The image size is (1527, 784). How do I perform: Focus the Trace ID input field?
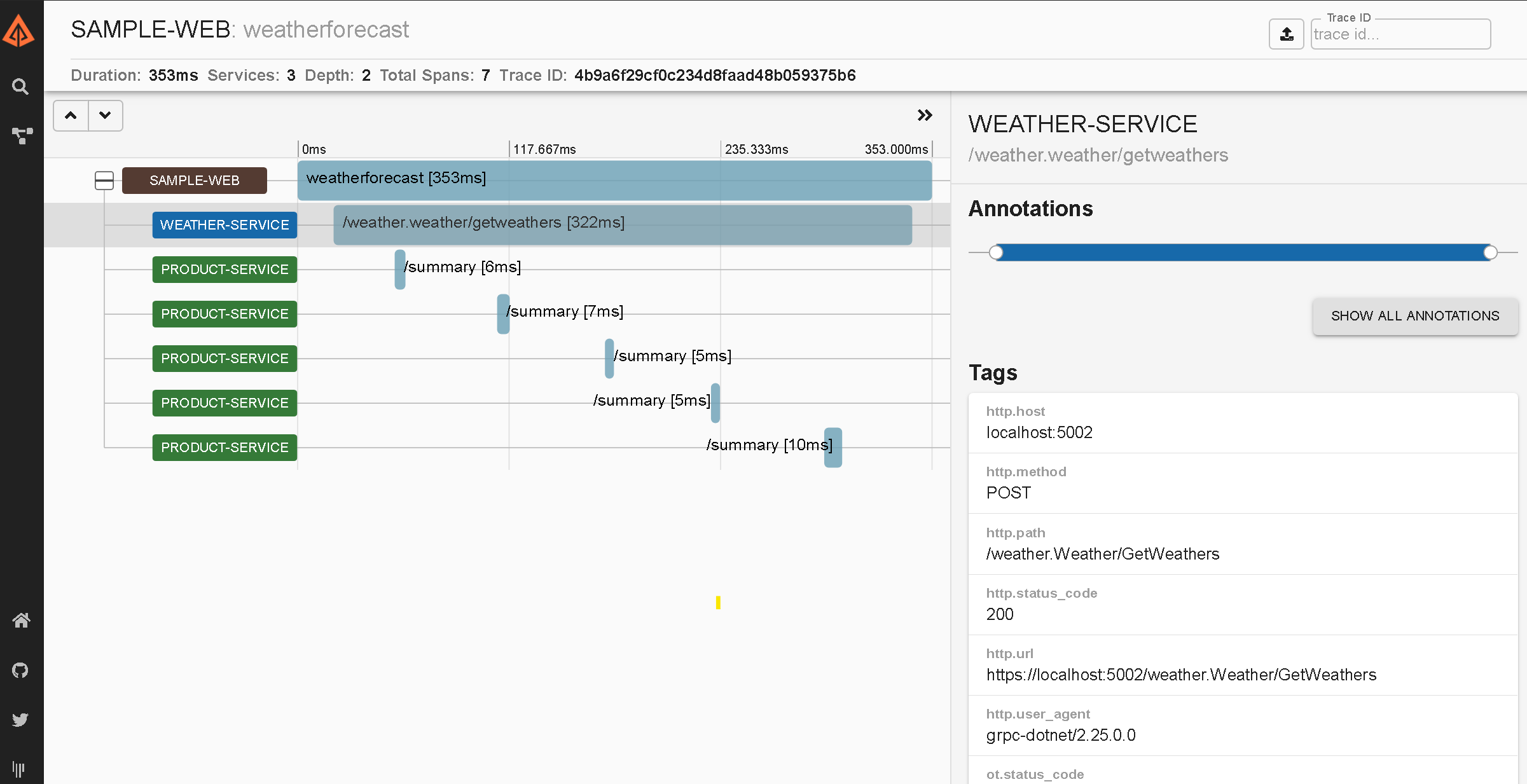(1400, 34)
